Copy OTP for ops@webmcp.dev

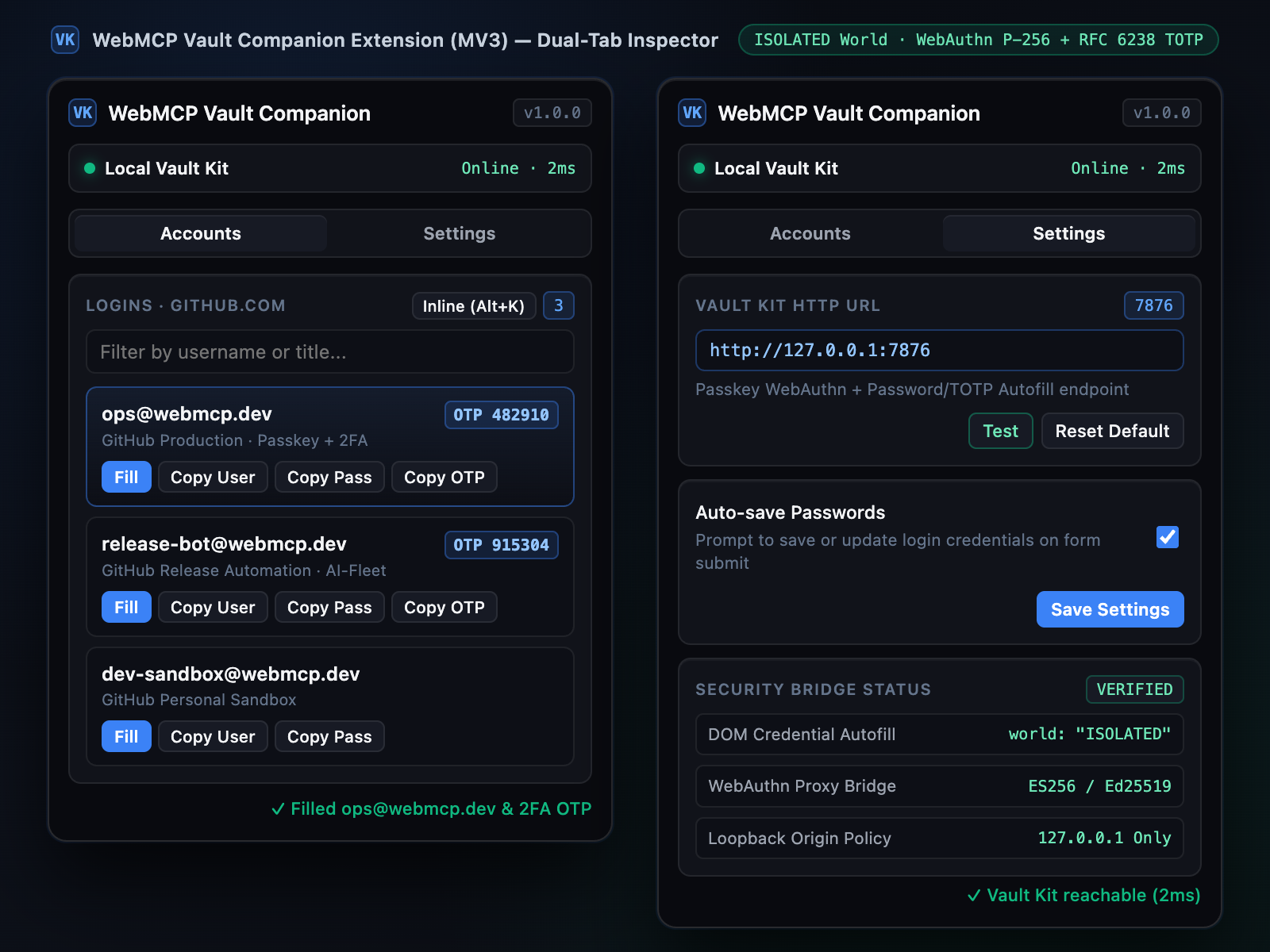tap(444, 477)
